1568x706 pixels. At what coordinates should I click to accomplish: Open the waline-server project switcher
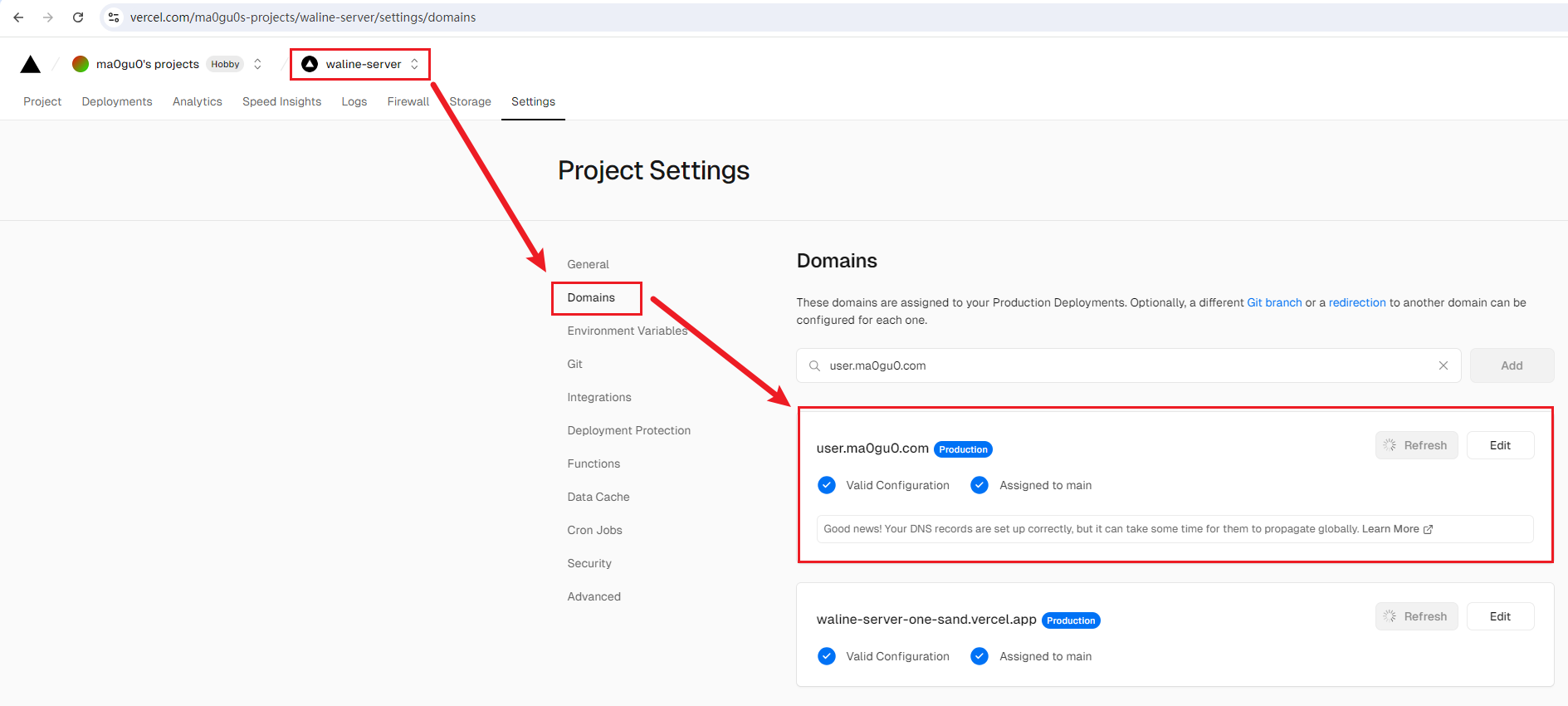click(414, 64)
